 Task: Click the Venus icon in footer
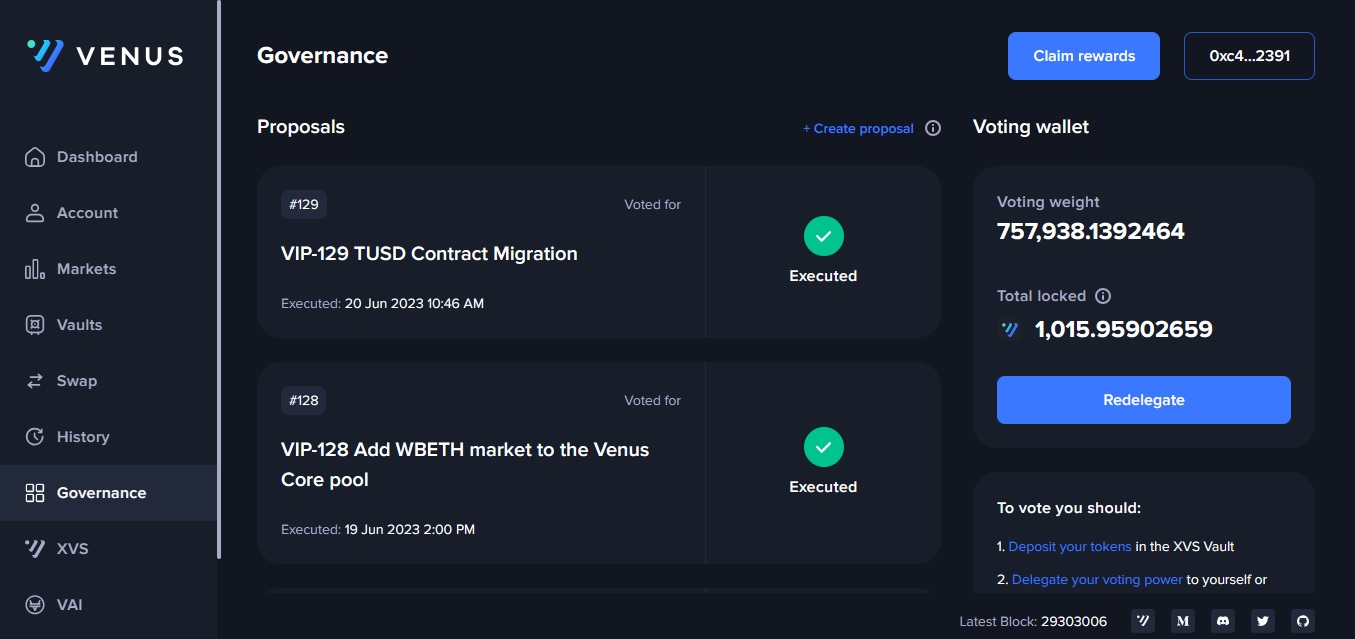coord(1143,621)
